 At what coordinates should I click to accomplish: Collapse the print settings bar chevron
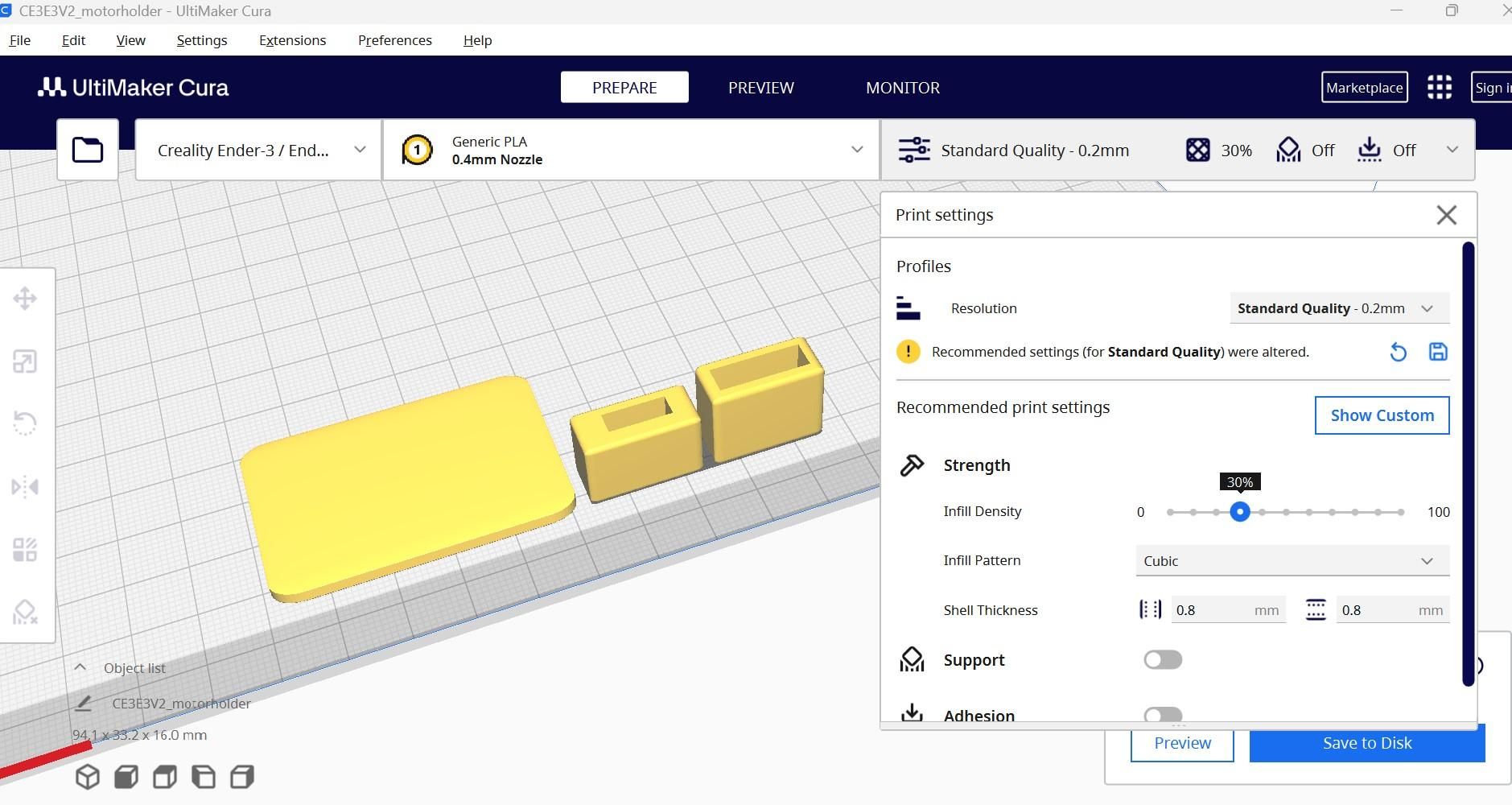(x=1452, y=150)
